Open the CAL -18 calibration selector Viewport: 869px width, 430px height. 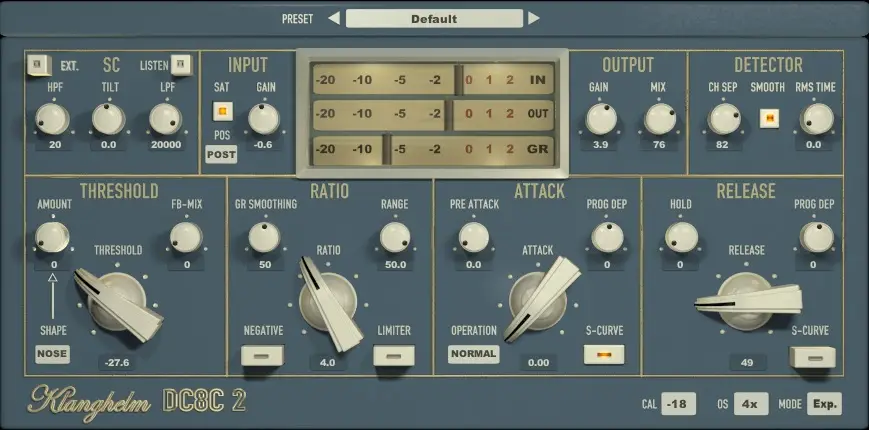tap(678, 404)
